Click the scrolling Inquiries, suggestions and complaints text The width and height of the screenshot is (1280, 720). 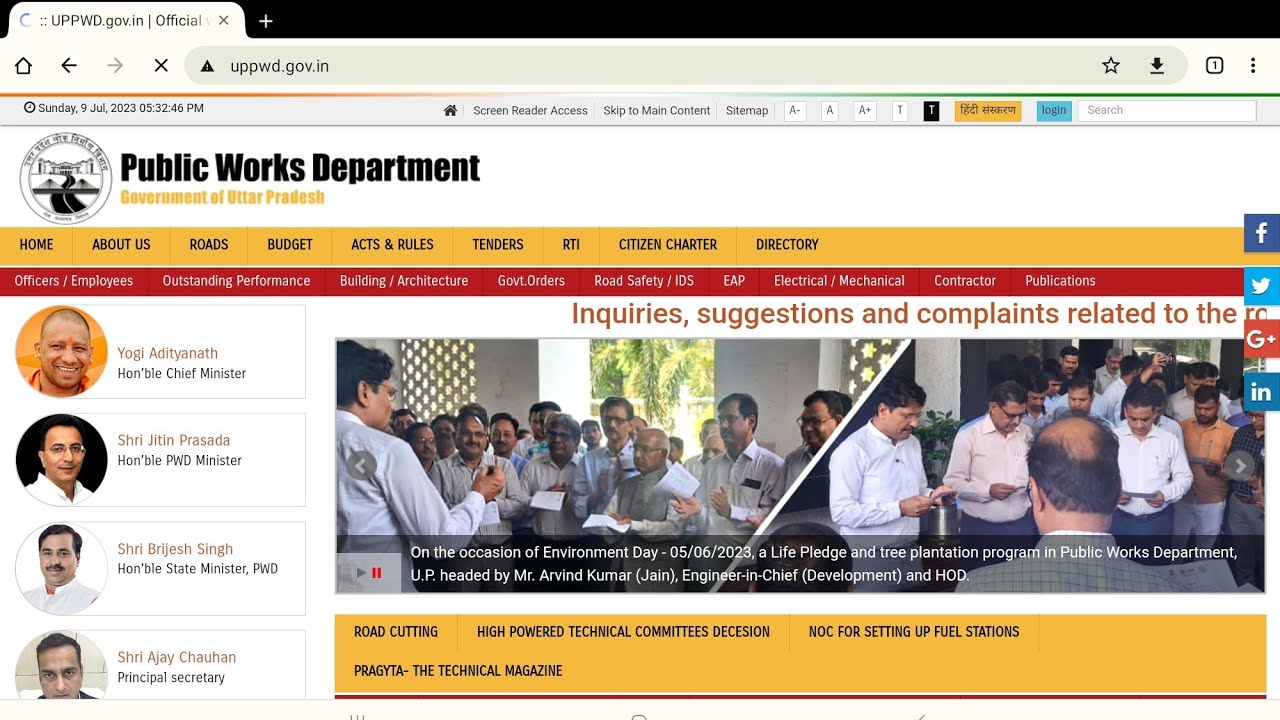tap(919, 314)
